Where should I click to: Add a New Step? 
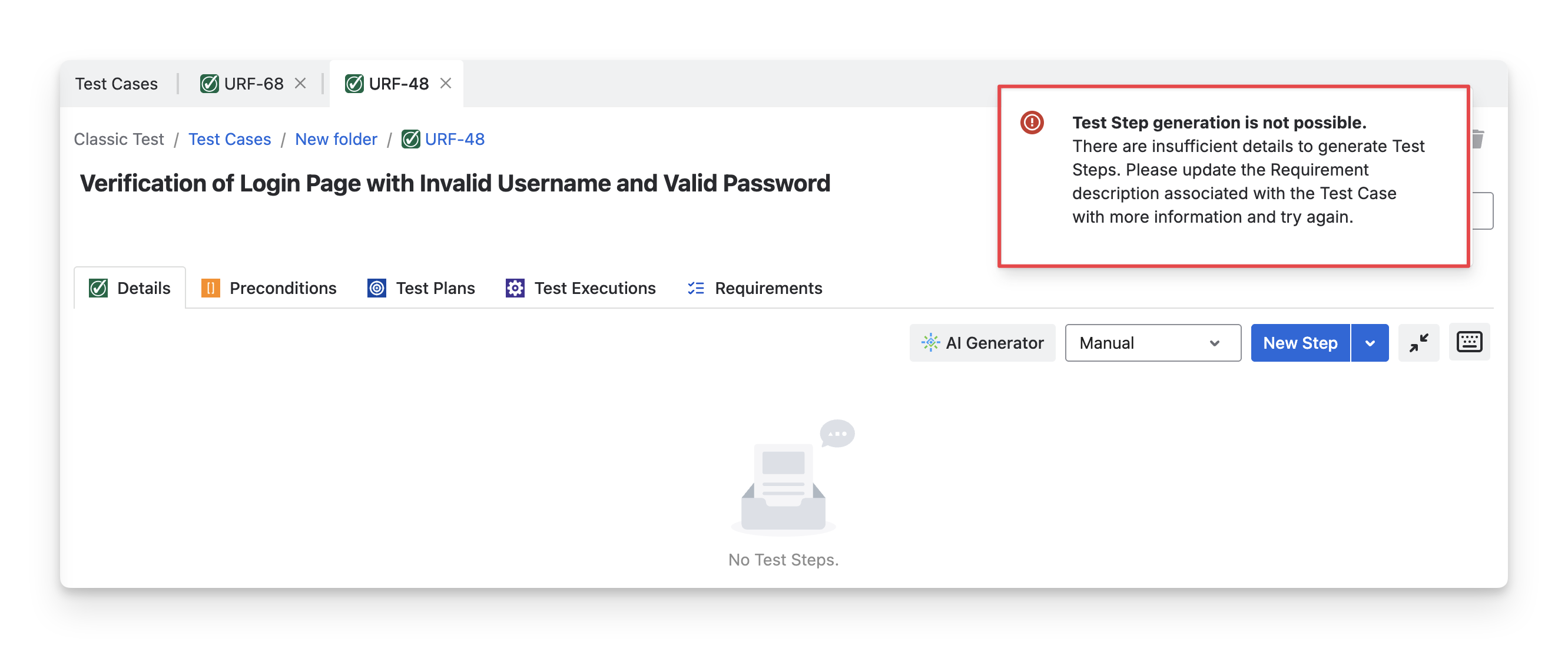1300,343
